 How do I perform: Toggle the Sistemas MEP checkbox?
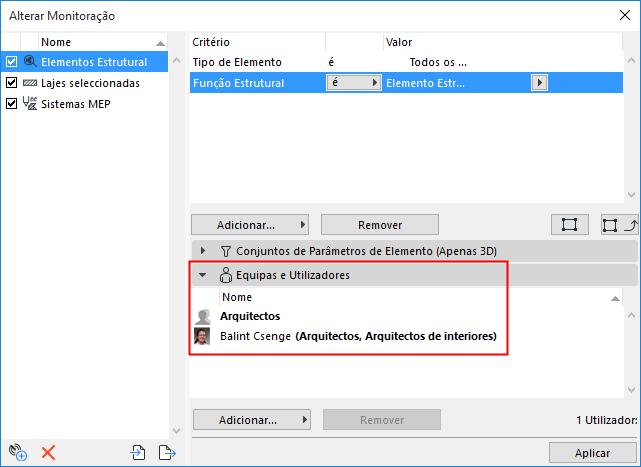point(12,103)
